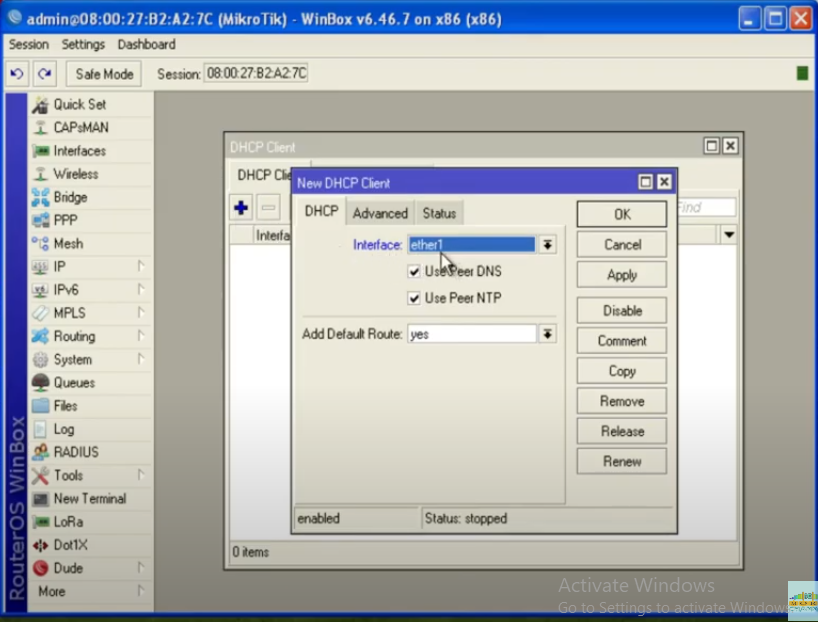818x622 pixels.
Task: Click the Remove button
Action: point(621,402)
